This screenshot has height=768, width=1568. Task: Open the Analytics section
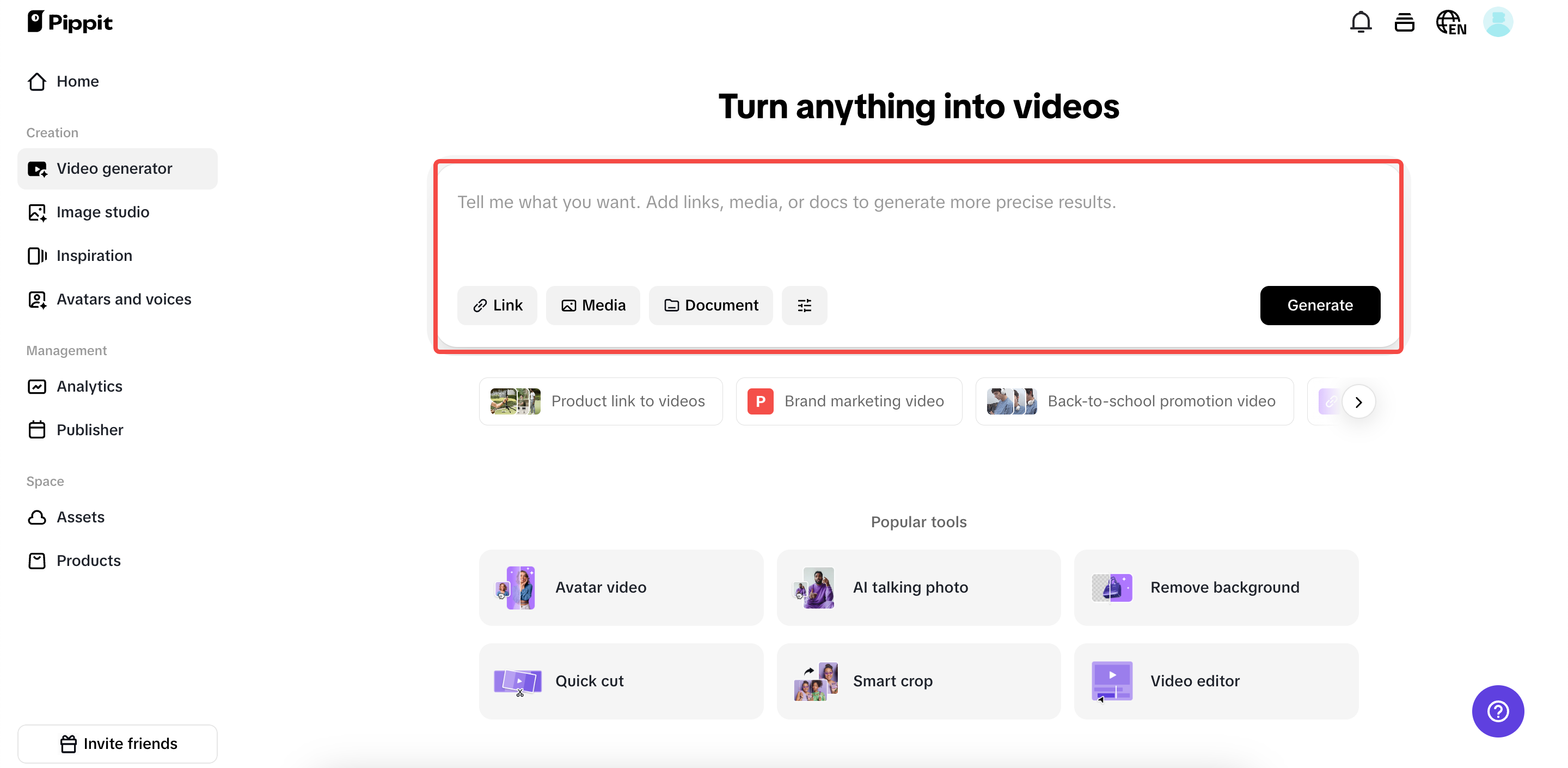(x=89, y=386)
